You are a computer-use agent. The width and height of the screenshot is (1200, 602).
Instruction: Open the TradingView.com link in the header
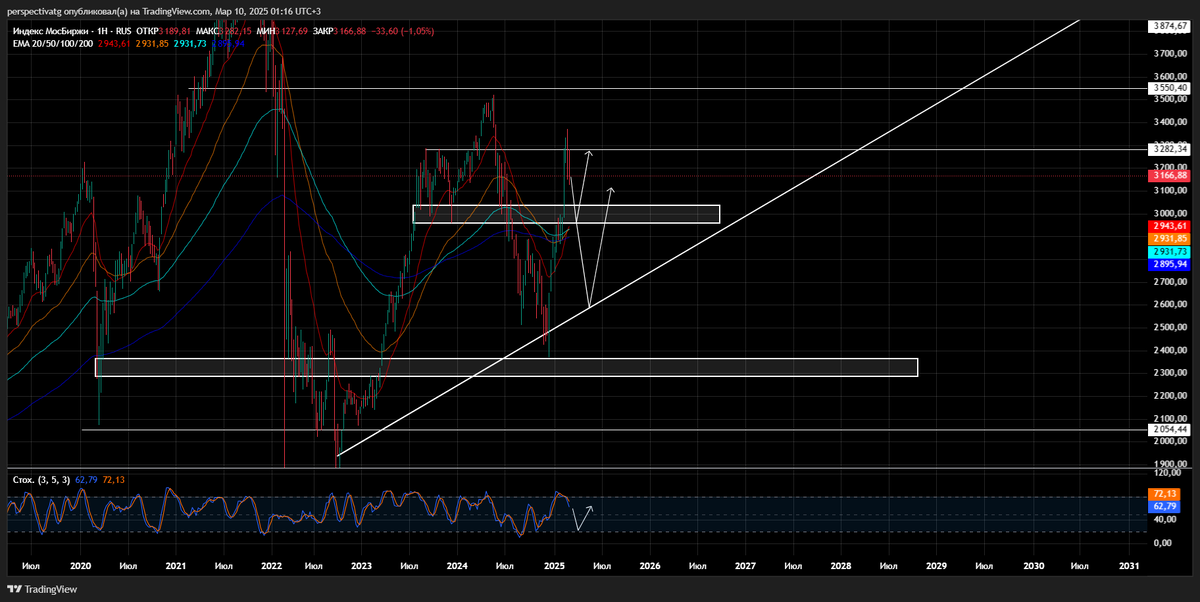pos(176,11)
